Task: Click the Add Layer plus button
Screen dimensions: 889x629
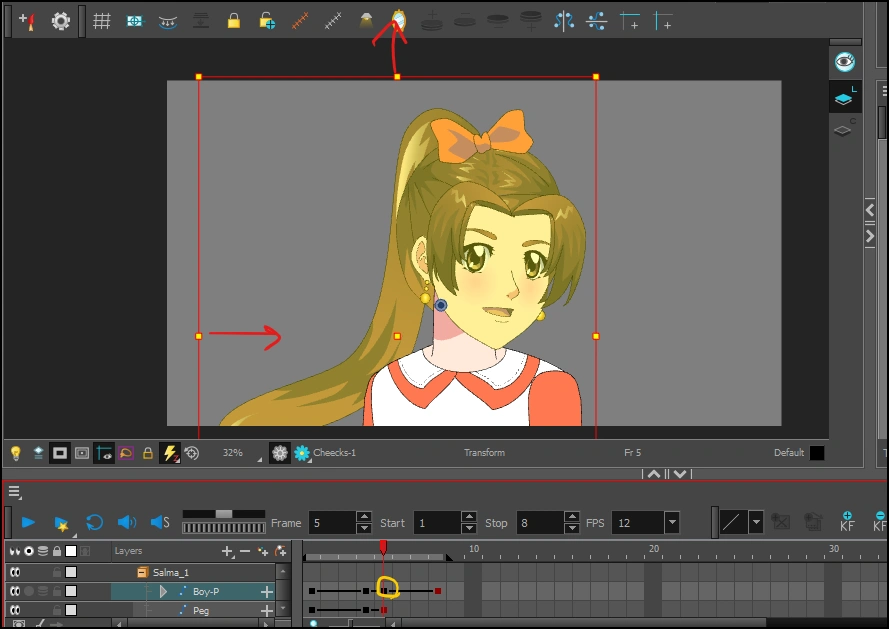Action: point(227,550)
